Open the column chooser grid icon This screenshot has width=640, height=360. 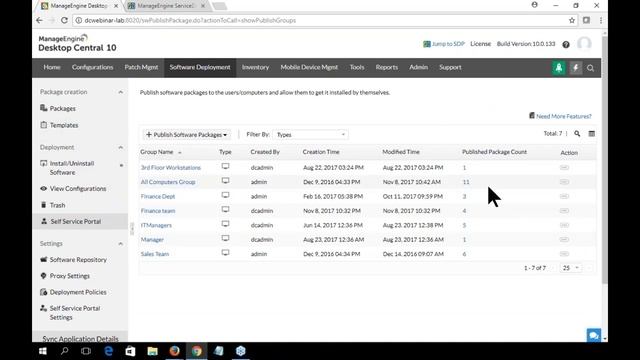click(x=591, y=134)
